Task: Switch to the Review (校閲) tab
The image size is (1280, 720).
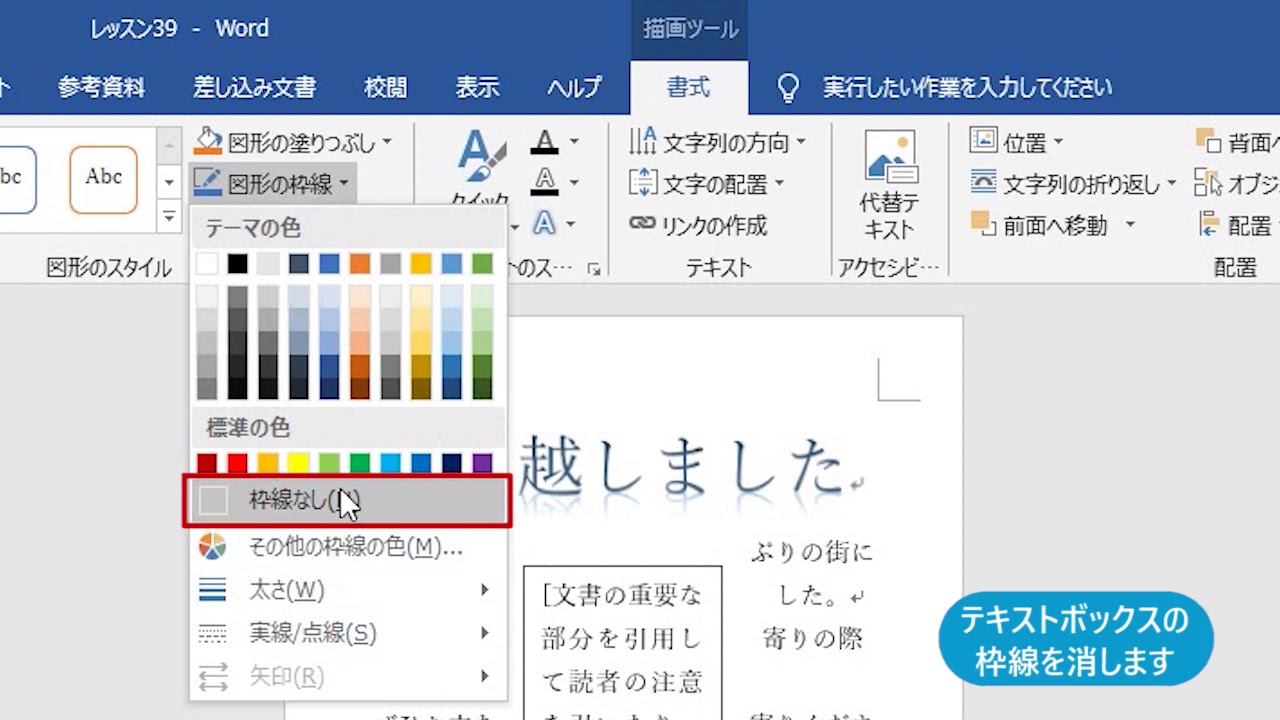Action: tap(385, 87)
